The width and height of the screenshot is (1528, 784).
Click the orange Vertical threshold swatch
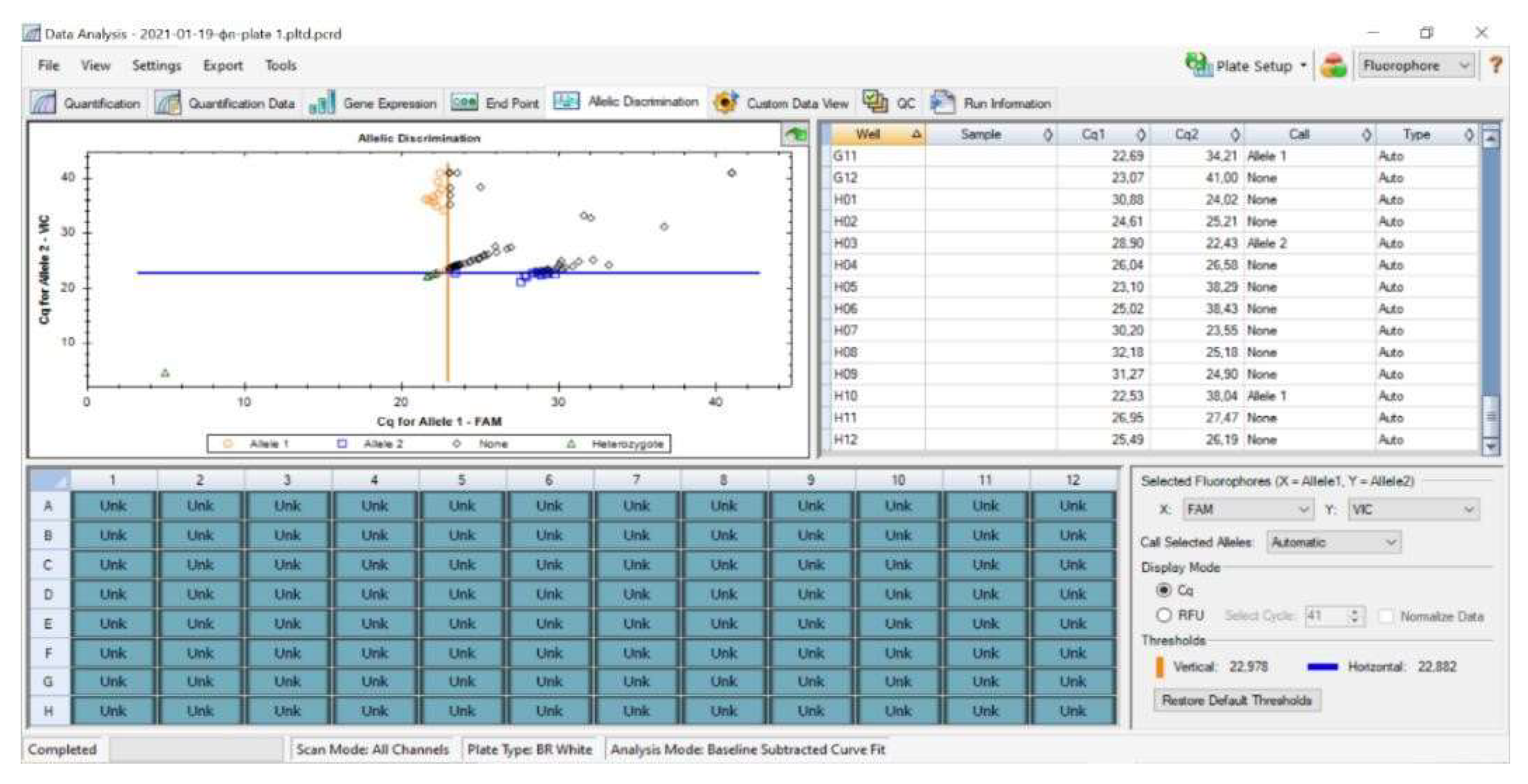coord(1159,667)
